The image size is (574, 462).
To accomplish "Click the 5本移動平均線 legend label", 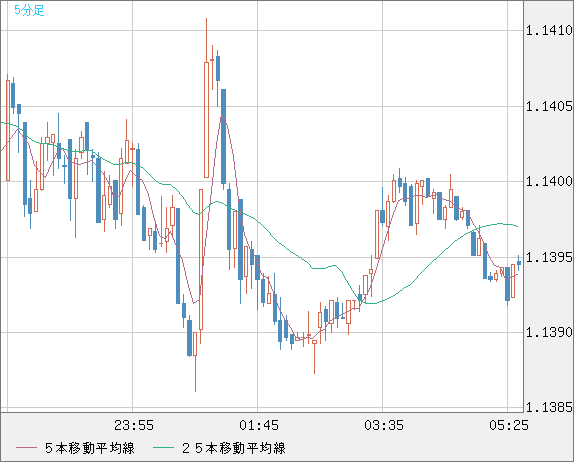I will tap(90, 448).
